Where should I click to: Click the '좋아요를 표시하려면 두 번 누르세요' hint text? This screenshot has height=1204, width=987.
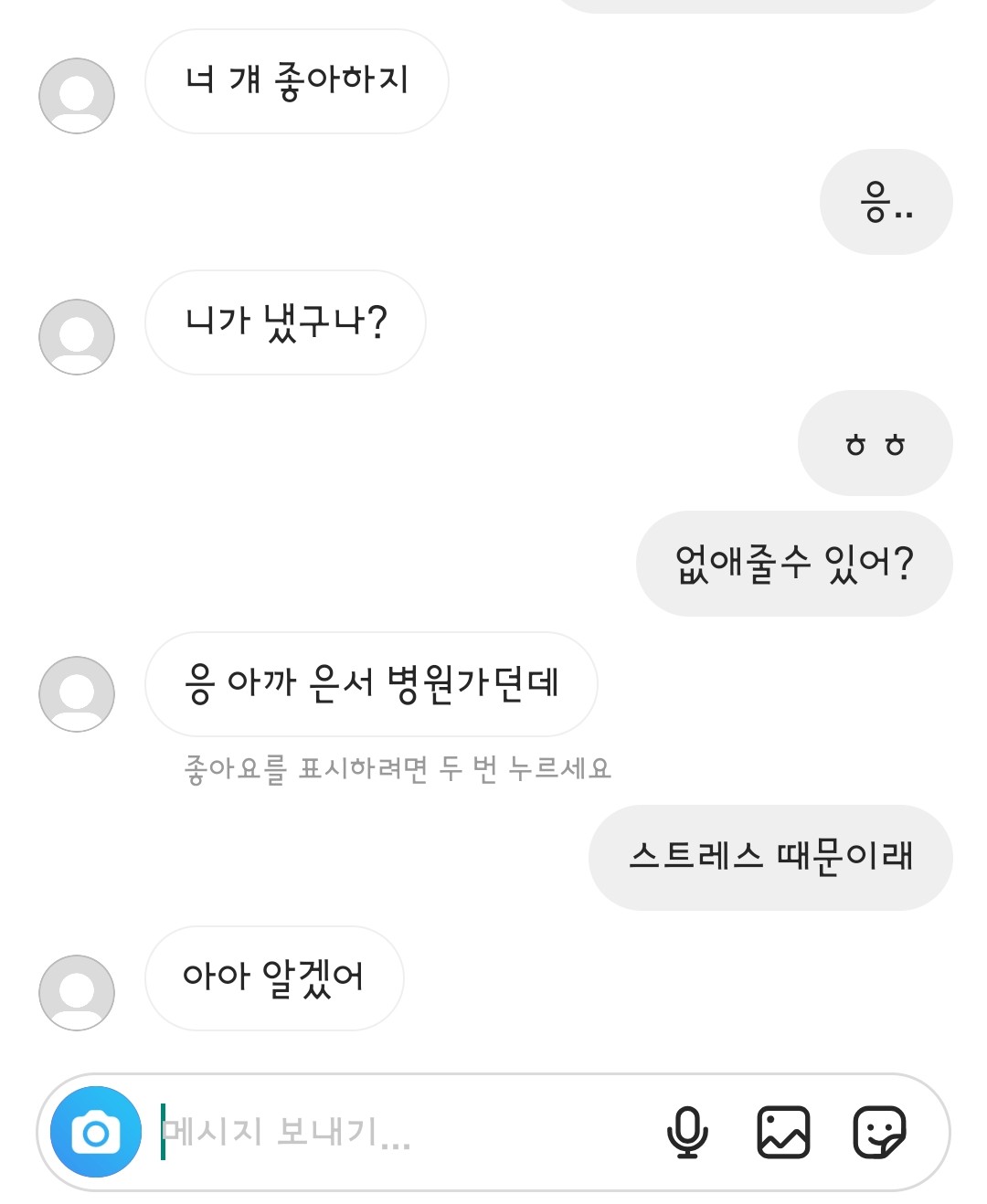(x=398, y=769)
